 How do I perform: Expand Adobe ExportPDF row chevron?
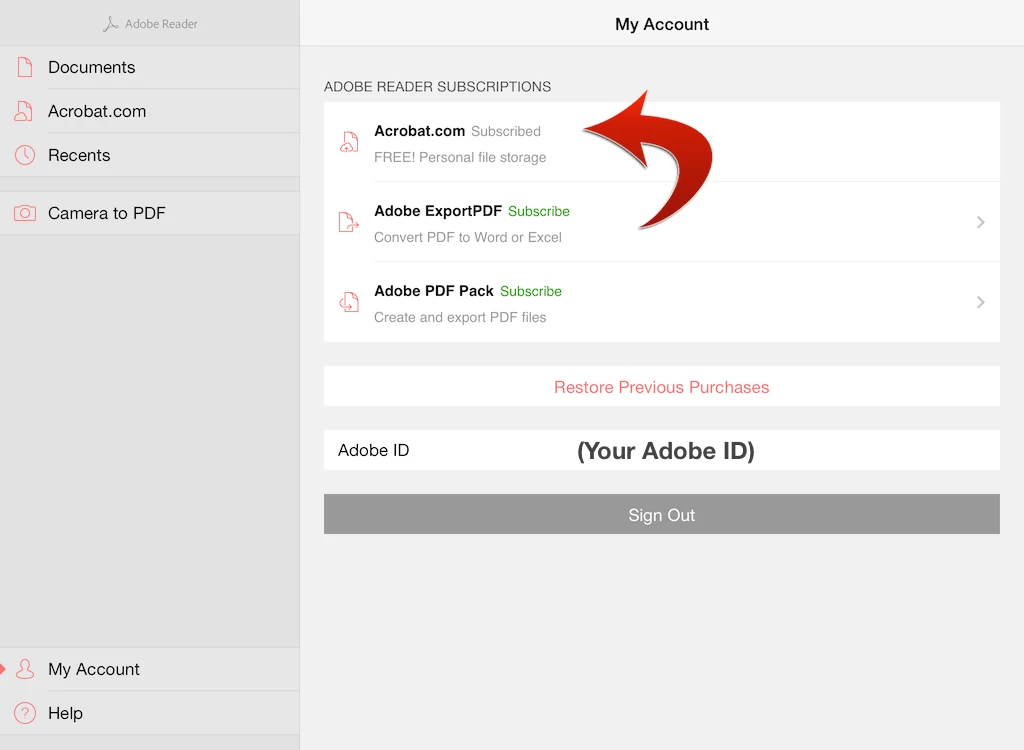(980, 222)
